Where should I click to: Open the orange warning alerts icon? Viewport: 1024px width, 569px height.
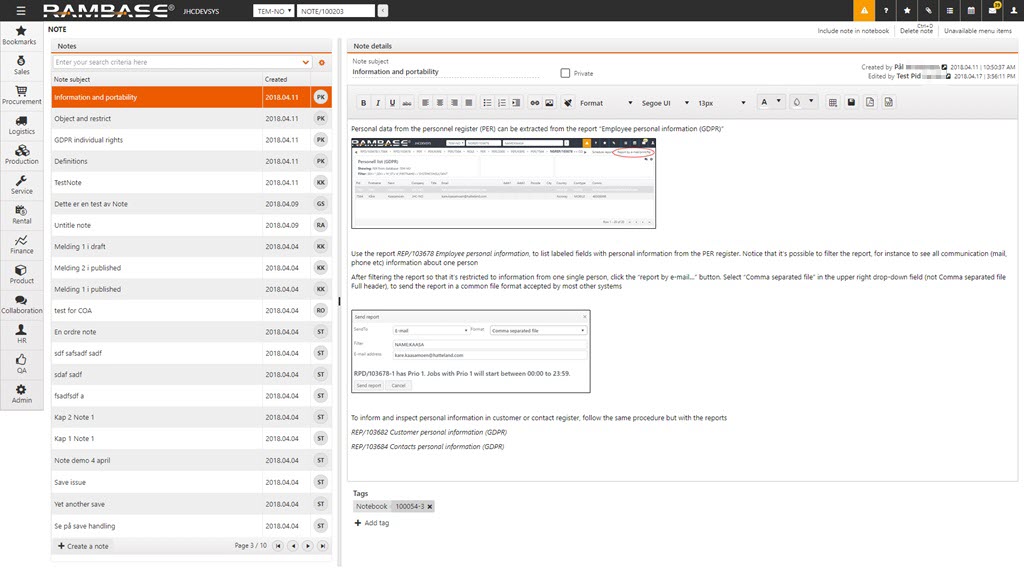pos(863,11)
